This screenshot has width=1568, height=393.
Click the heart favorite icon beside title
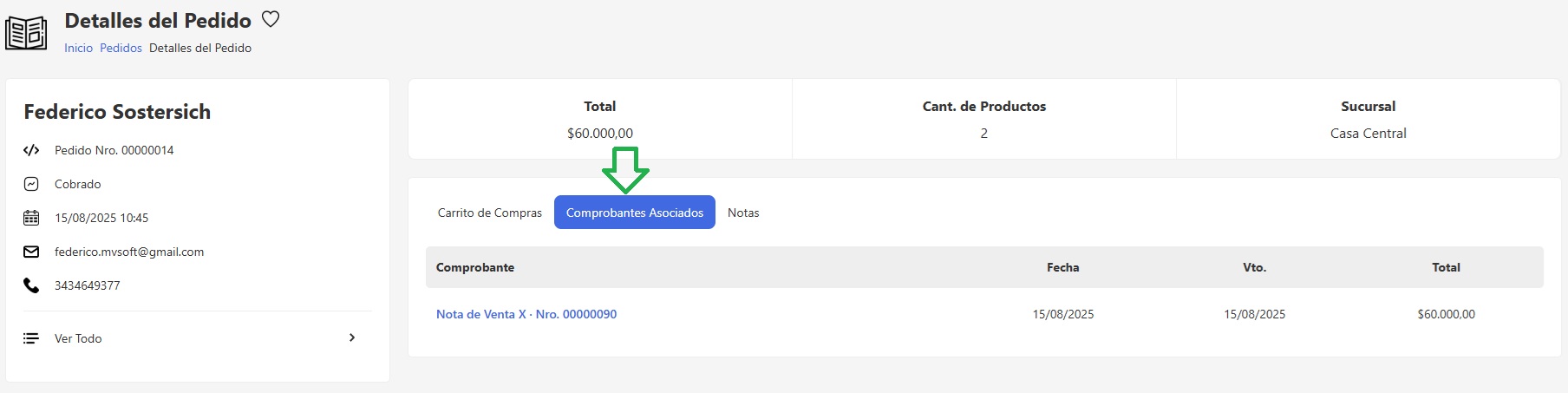pos(271,19)
